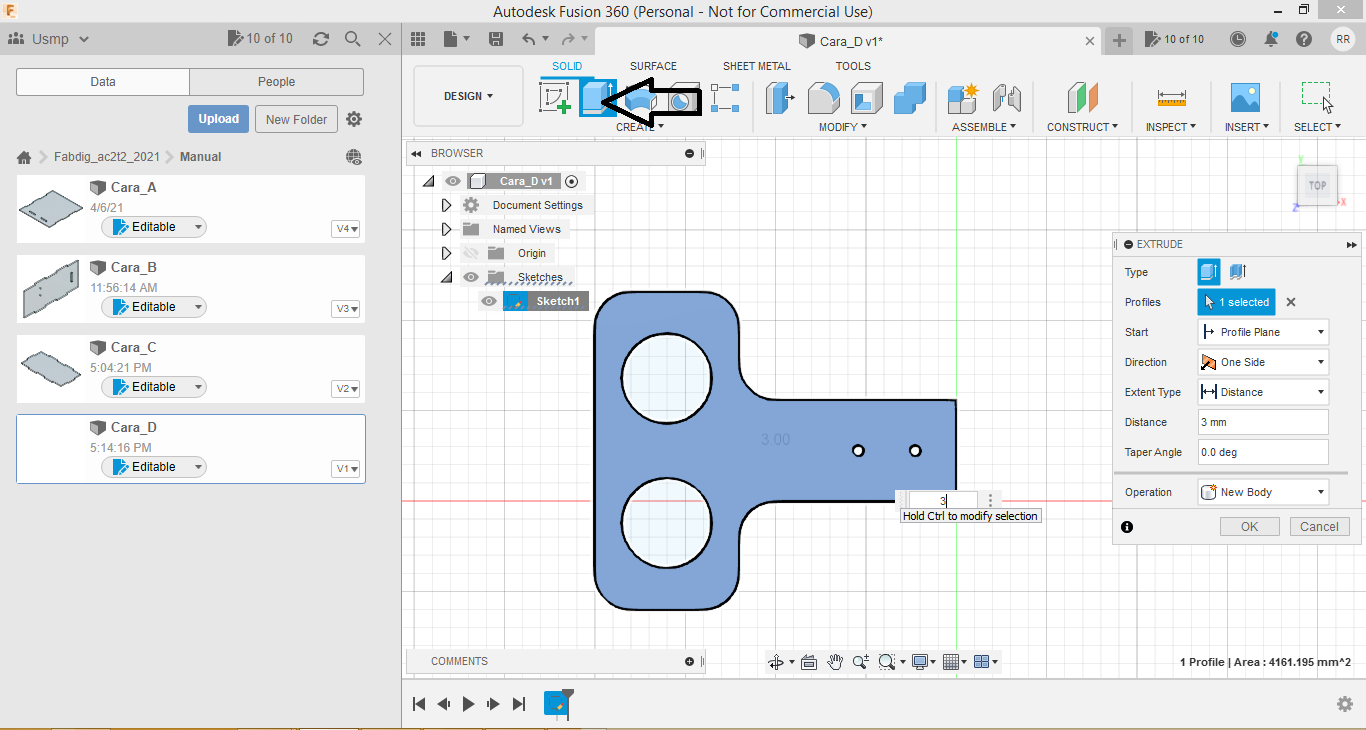The width and height of the screenshot is (1366, 730).
Task: Open the Data Panel grid icon
Action: click(x=418, y=39)
